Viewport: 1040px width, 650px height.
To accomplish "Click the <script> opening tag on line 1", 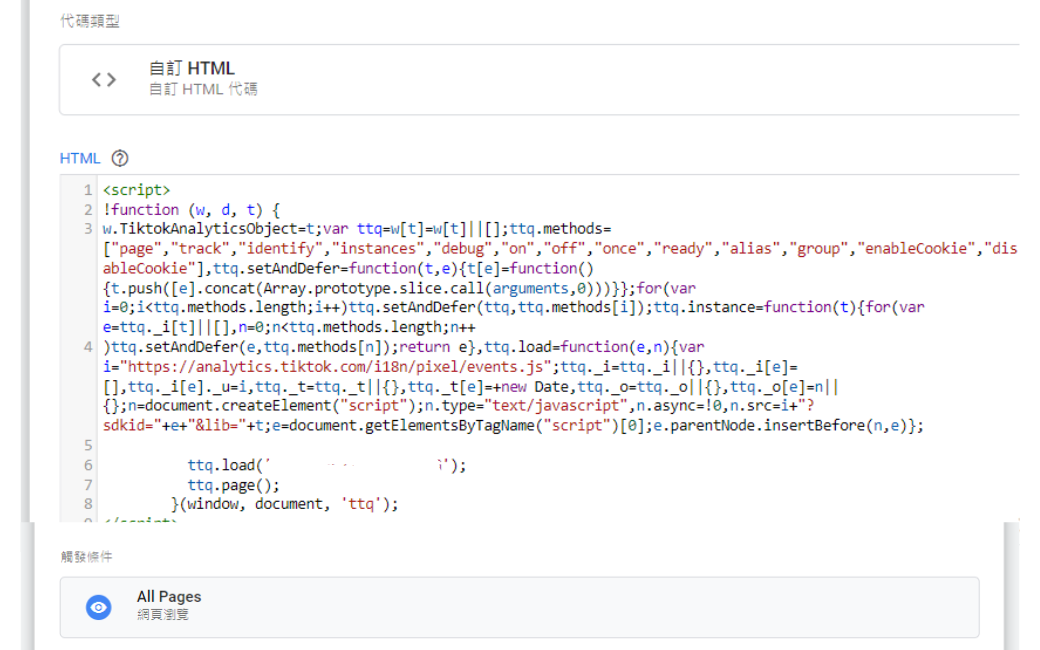I will point(137,190).
